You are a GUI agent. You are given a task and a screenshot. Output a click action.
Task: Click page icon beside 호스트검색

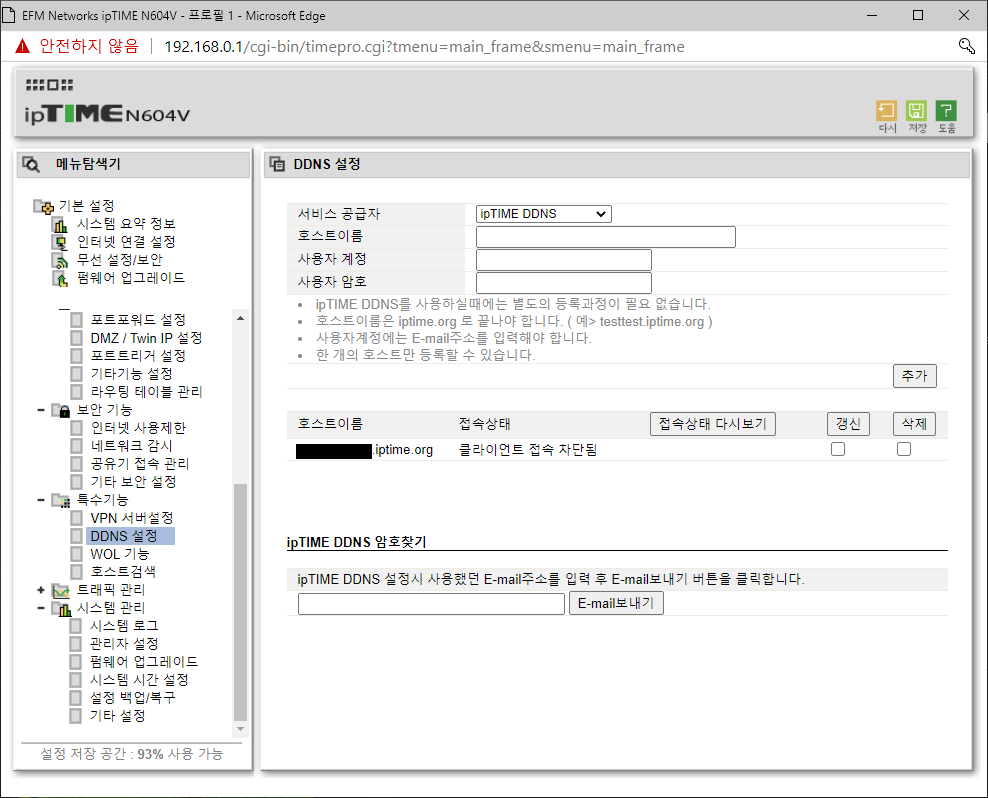point(76,572)
